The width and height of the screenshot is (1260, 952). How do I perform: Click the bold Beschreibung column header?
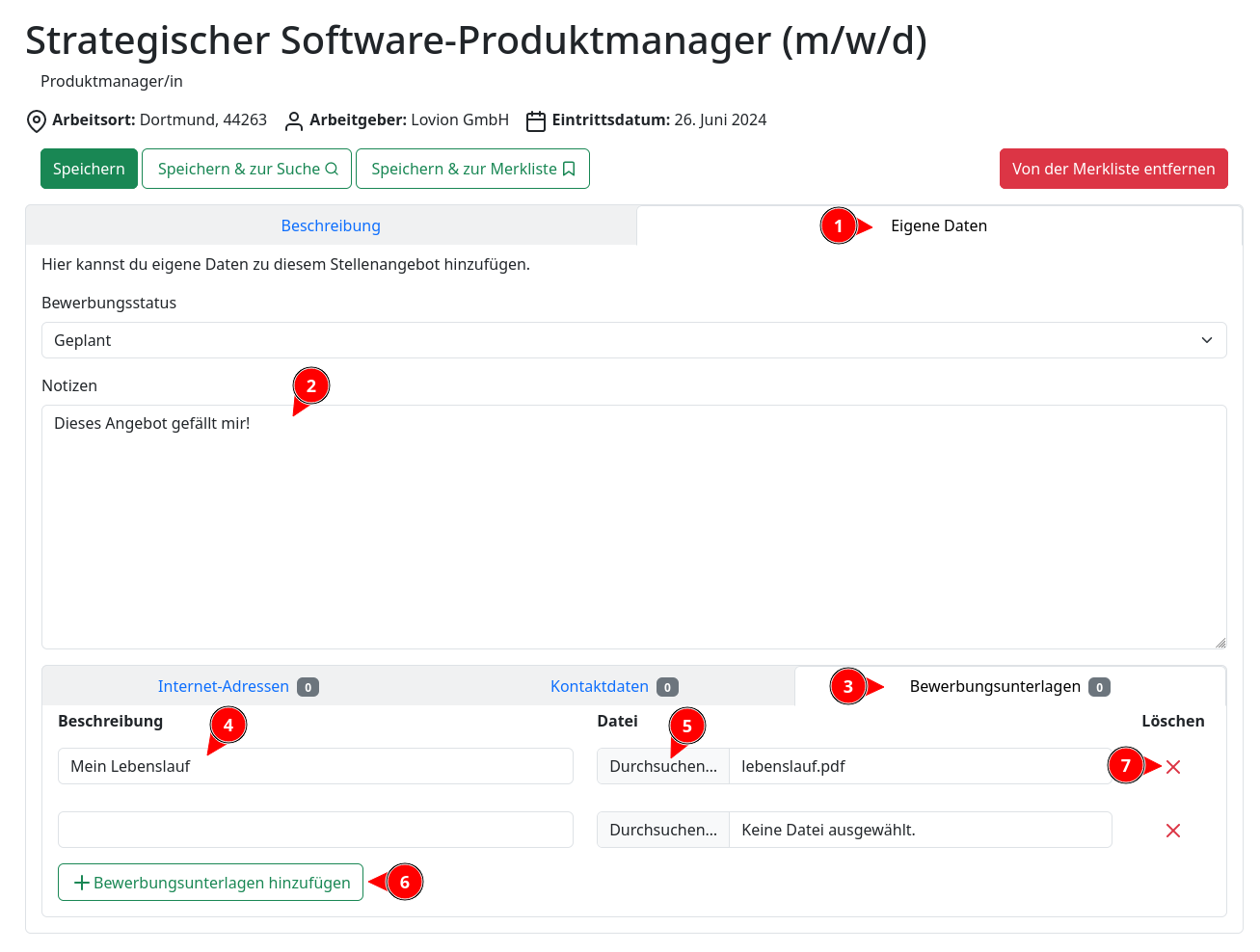point(110,721)
